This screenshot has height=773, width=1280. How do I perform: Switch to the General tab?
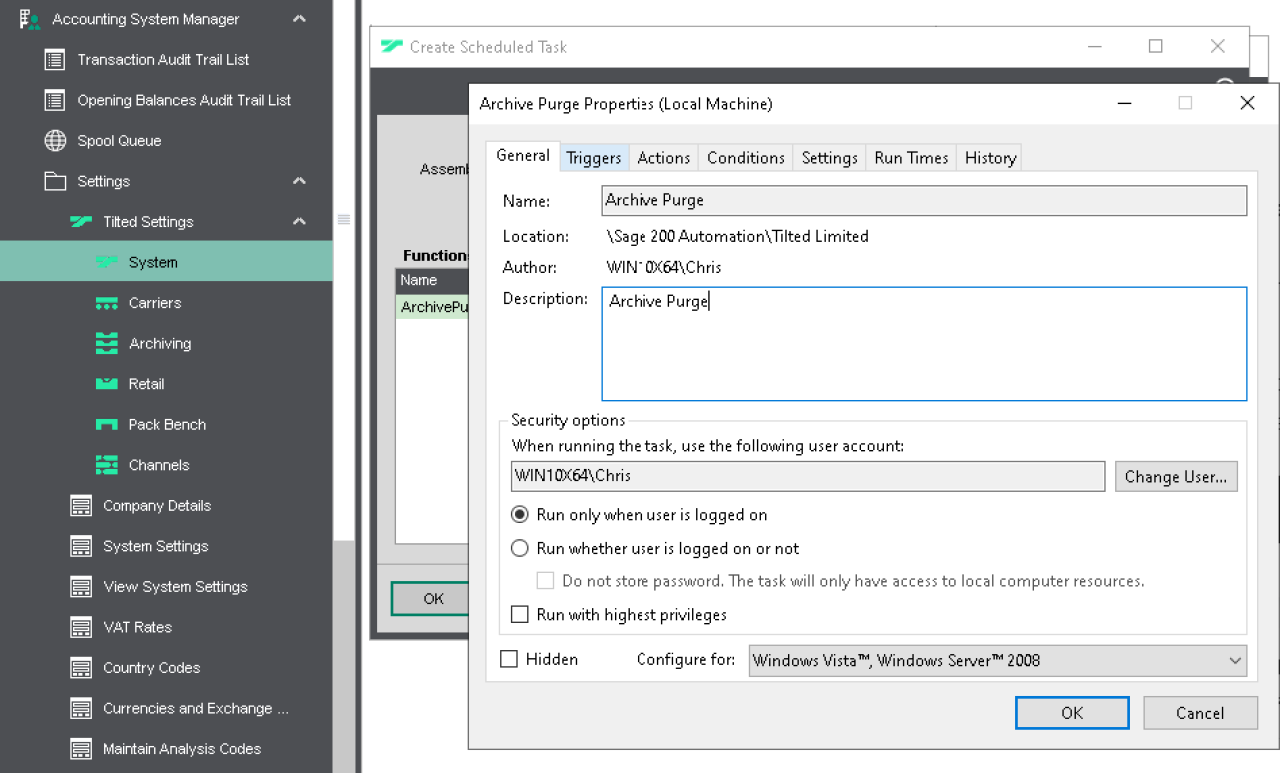click(523, 156)
